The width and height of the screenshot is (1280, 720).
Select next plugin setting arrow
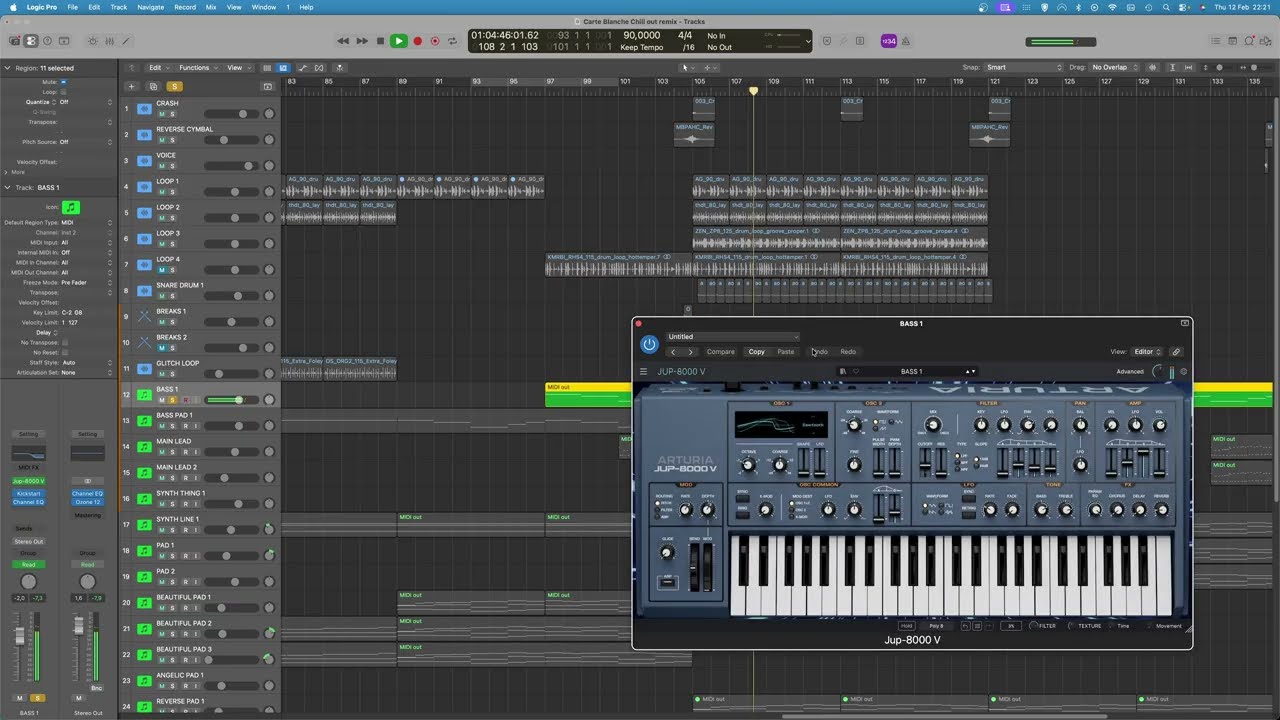(690, 352)
